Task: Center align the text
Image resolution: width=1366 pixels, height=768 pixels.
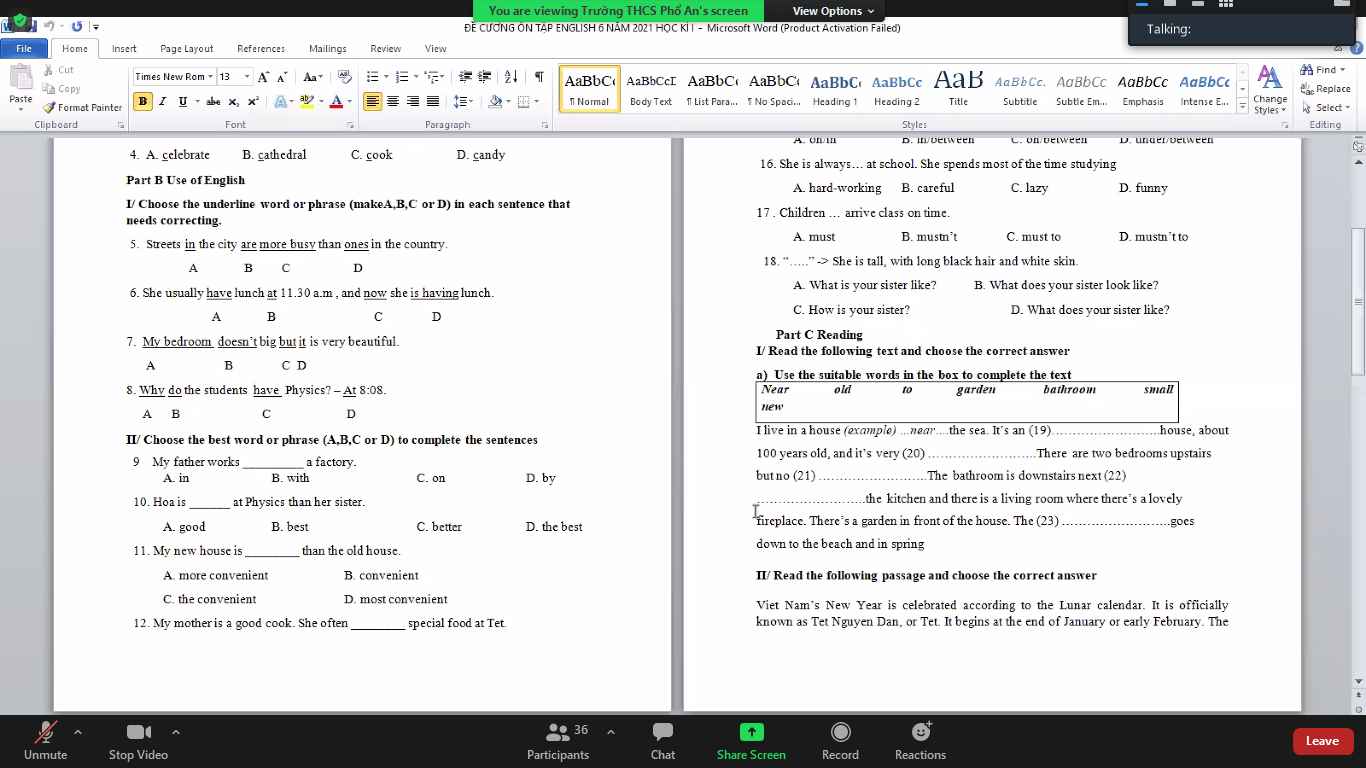Action: click(x=392, y=101)
